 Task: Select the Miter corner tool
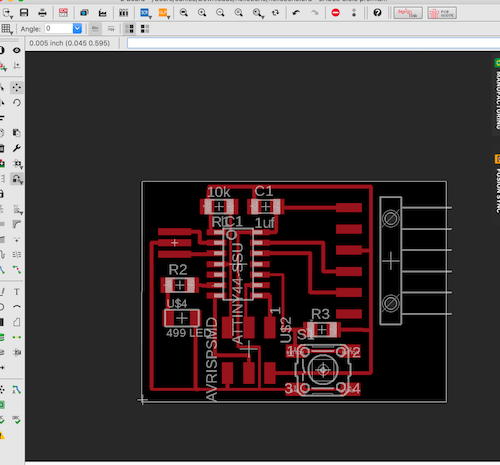(x=16, y=224)
